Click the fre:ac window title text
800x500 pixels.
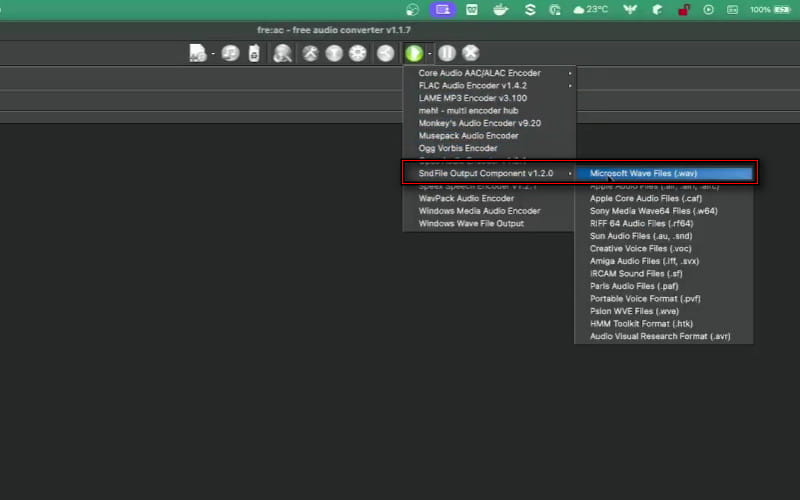click(x=334, y=30)
